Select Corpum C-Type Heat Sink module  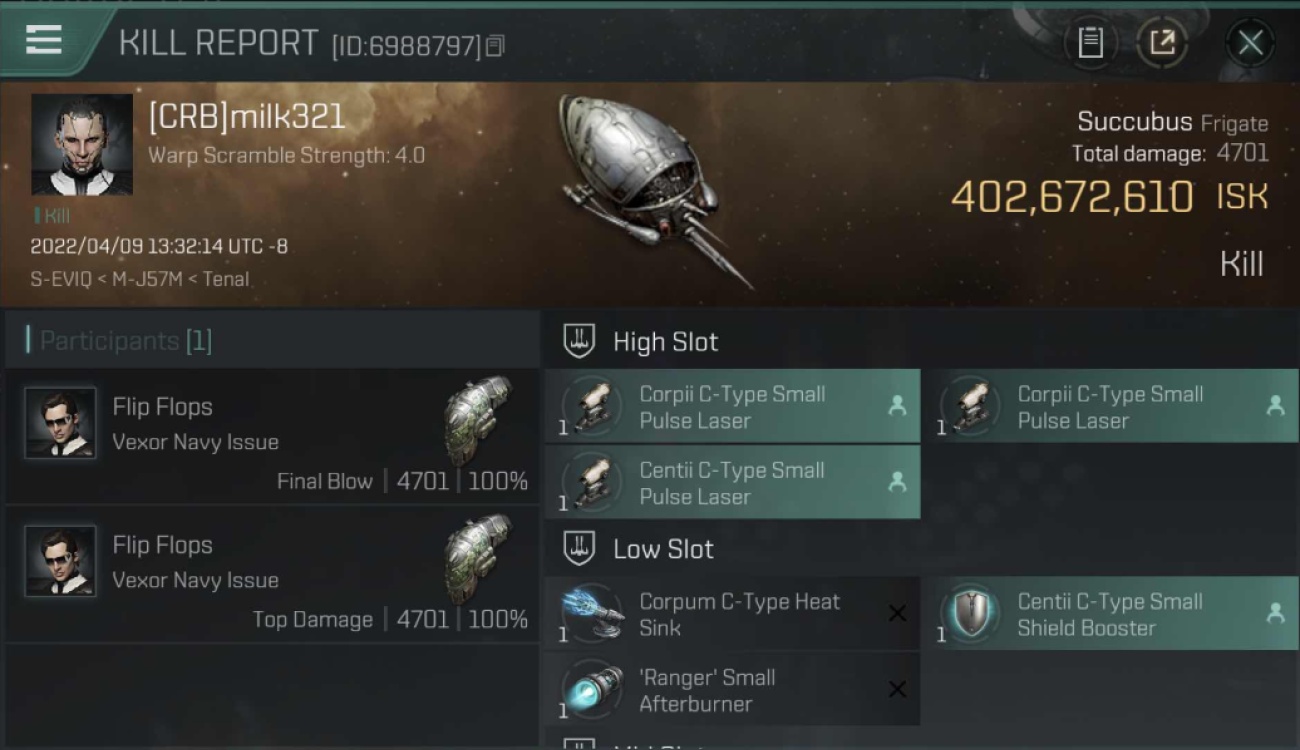pyautogui.click(x=732, y=614)
